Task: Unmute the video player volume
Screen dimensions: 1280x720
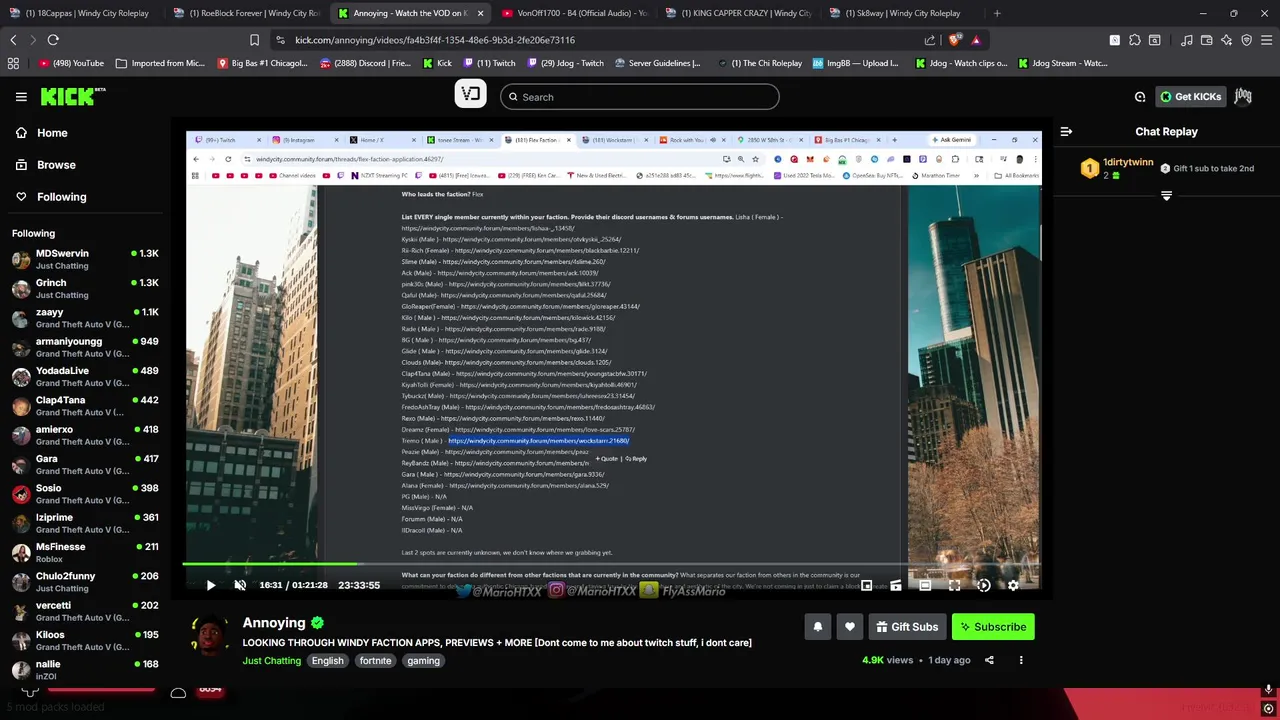Action: 240,585
